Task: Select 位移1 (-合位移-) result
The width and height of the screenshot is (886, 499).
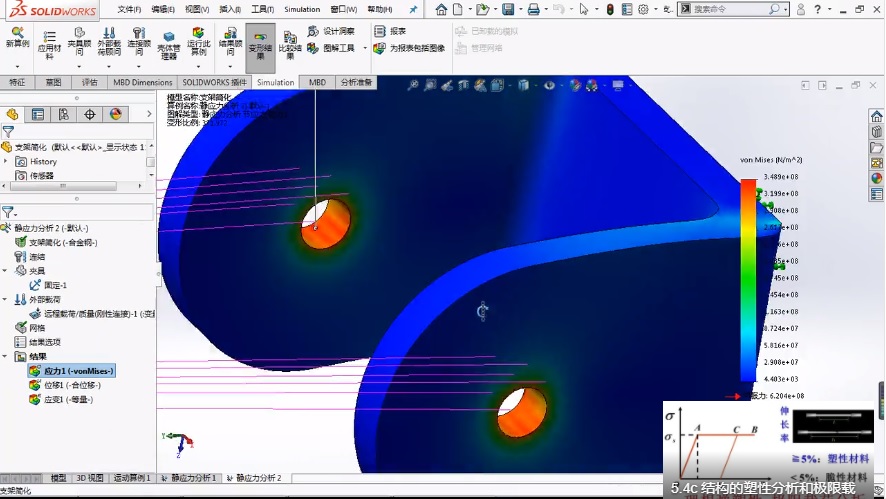Action: (x=65, y=385)
